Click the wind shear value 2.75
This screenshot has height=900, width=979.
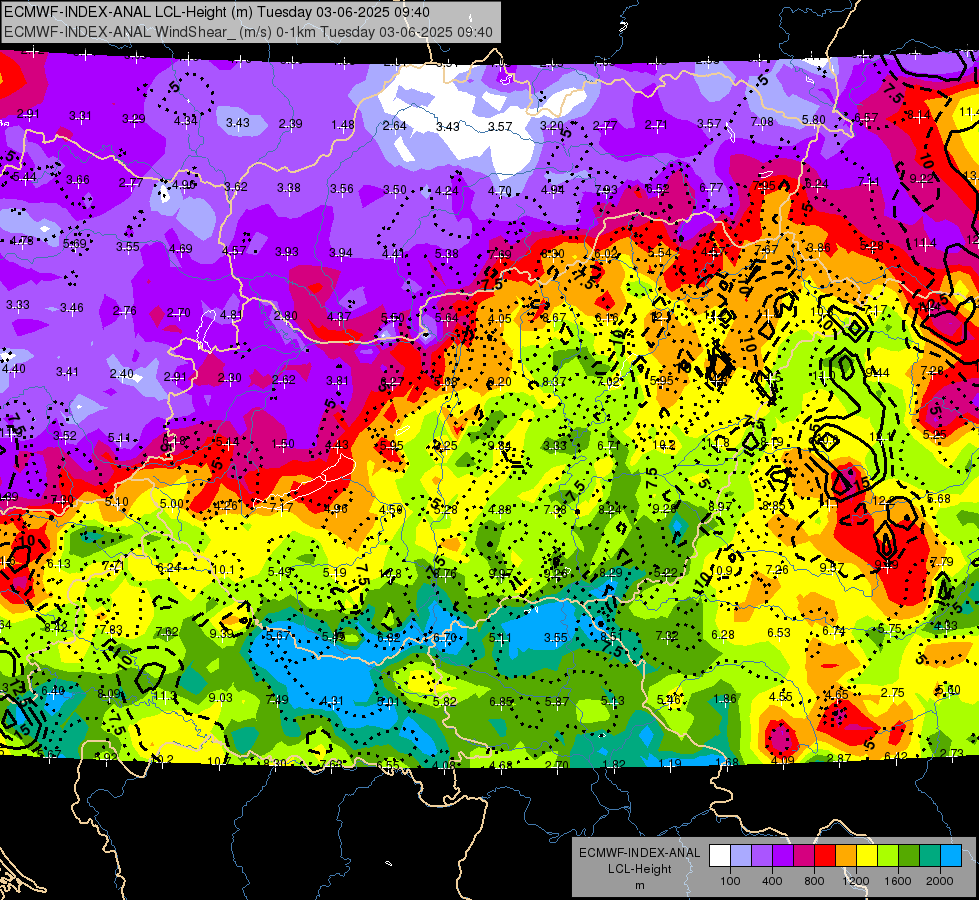point(893,693)
